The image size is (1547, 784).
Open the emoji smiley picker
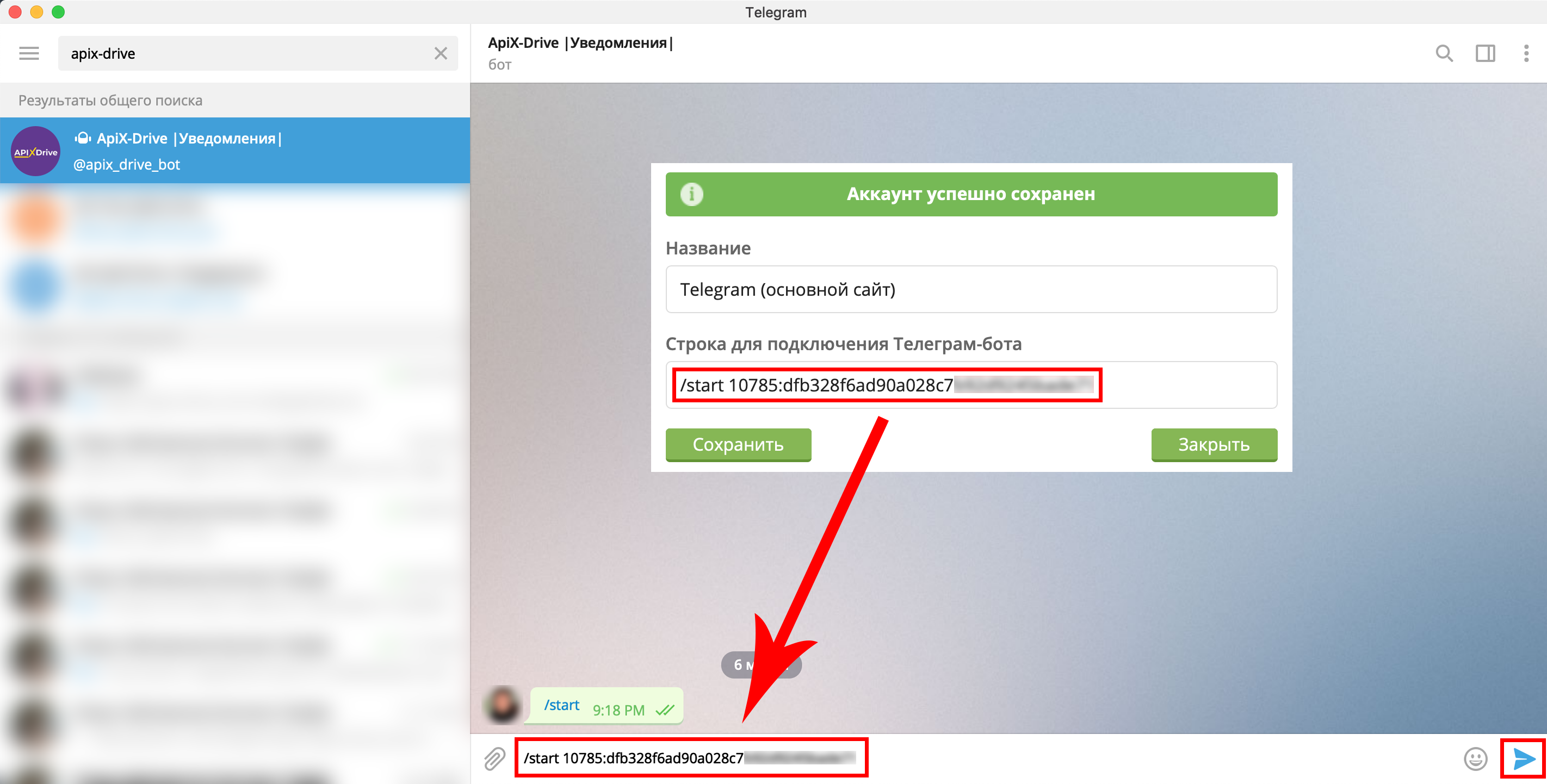1475,759
